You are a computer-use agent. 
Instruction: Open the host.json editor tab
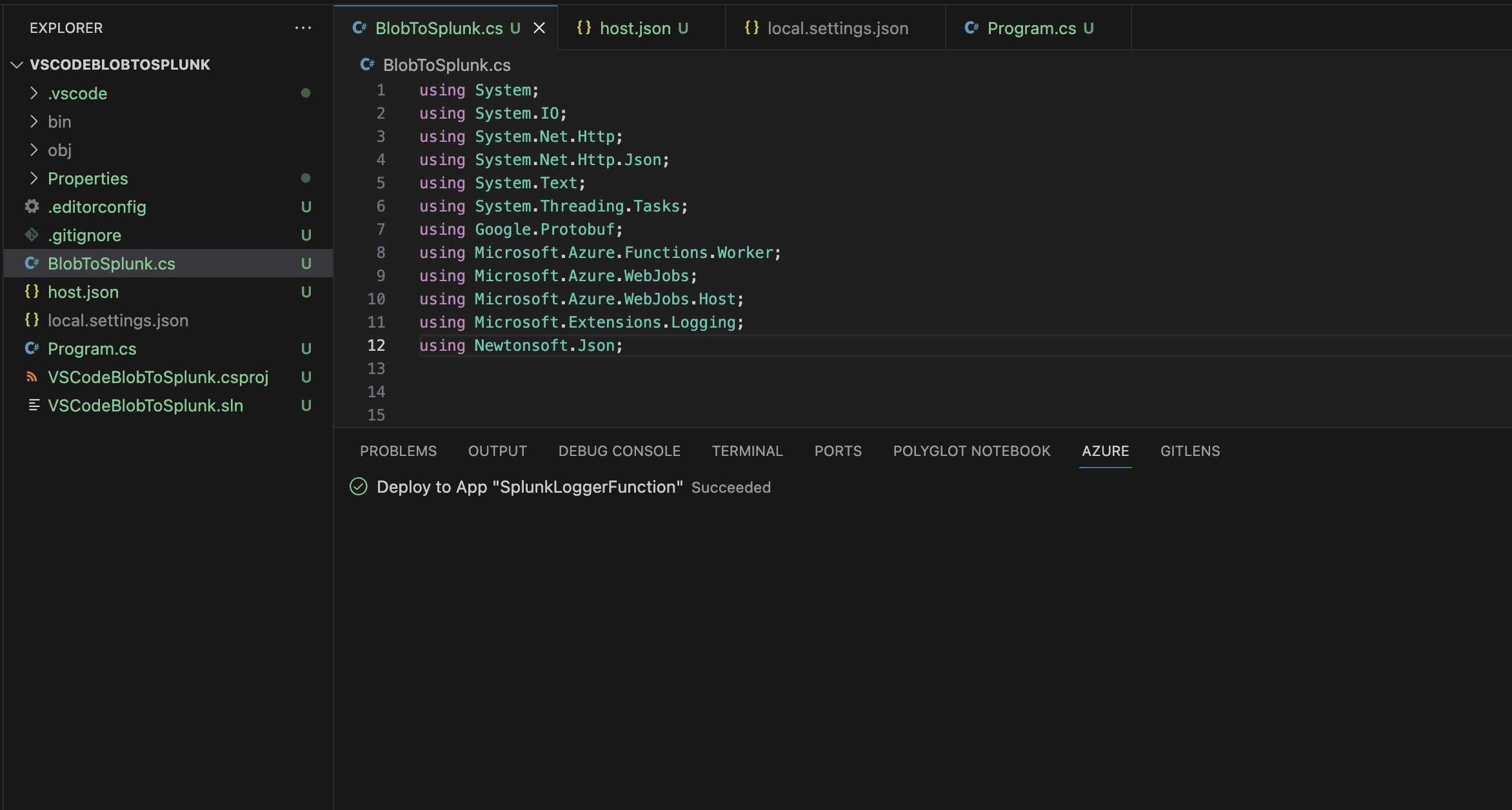(x=635, y=28)
